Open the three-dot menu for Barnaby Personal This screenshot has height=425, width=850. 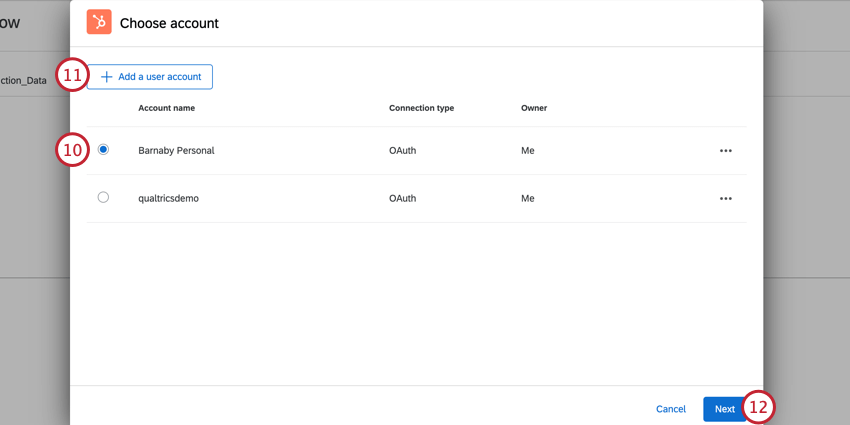(725, 151)
